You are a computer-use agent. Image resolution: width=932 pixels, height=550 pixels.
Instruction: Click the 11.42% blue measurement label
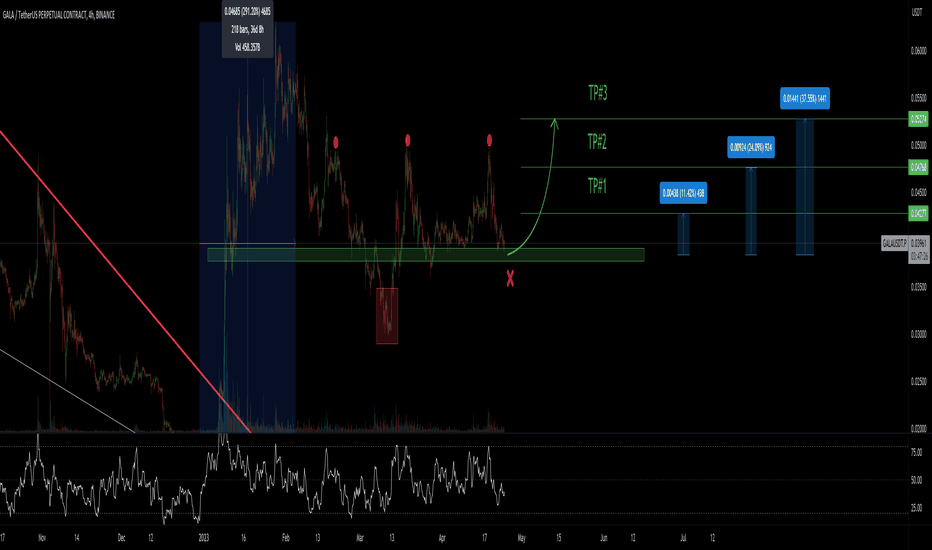point(683,193)
